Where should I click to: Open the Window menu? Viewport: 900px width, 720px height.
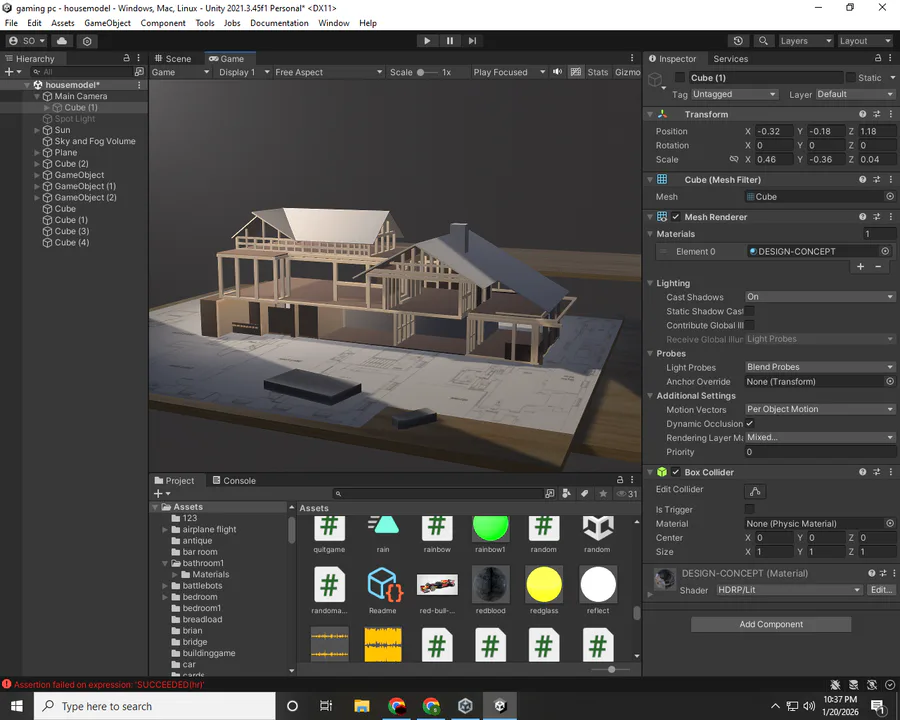[x=333, y=23]
